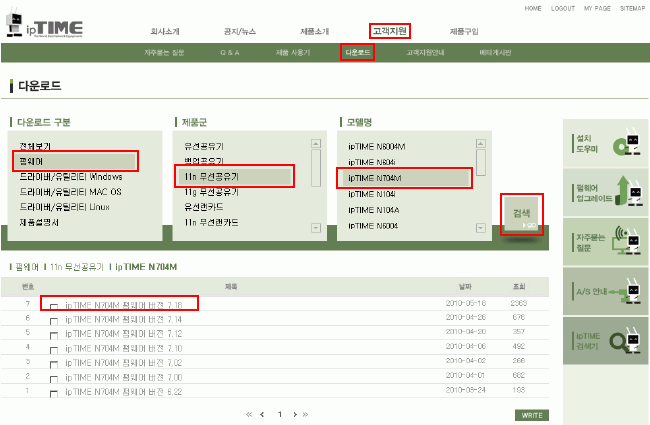Open the 고객지원 main menu
Image resolution: width=650 pixels, height=425 pixels.
[390, 31]
